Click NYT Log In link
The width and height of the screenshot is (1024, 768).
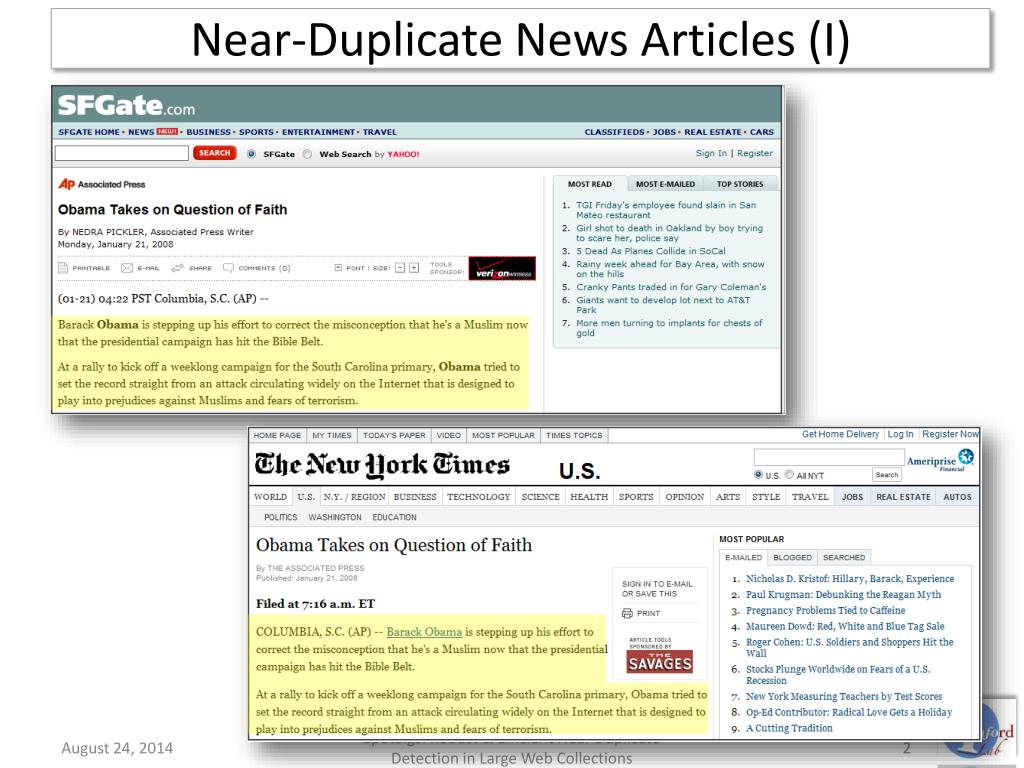point(900,434)
